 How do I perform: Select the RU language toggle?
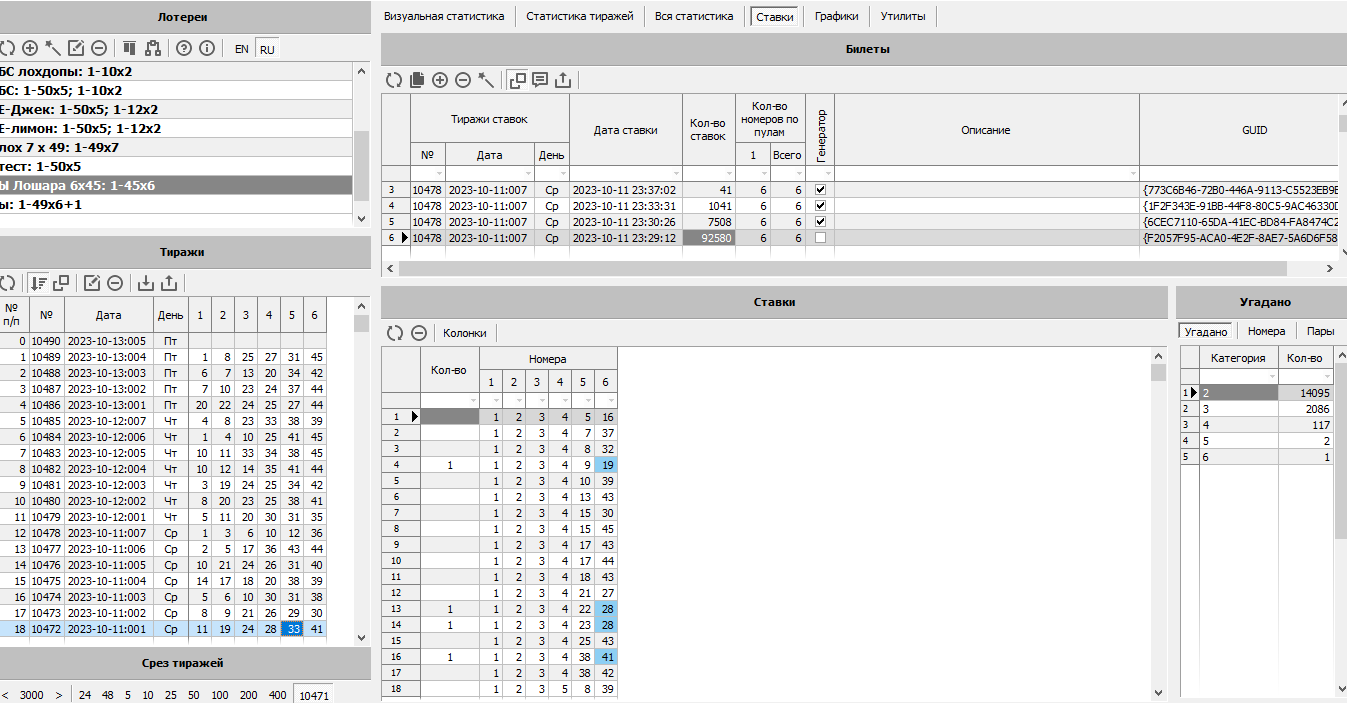267,49
